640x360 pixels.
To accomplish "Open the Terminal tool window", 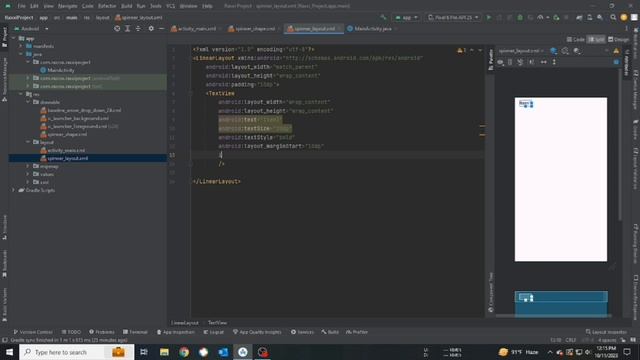I will (135, 332).
